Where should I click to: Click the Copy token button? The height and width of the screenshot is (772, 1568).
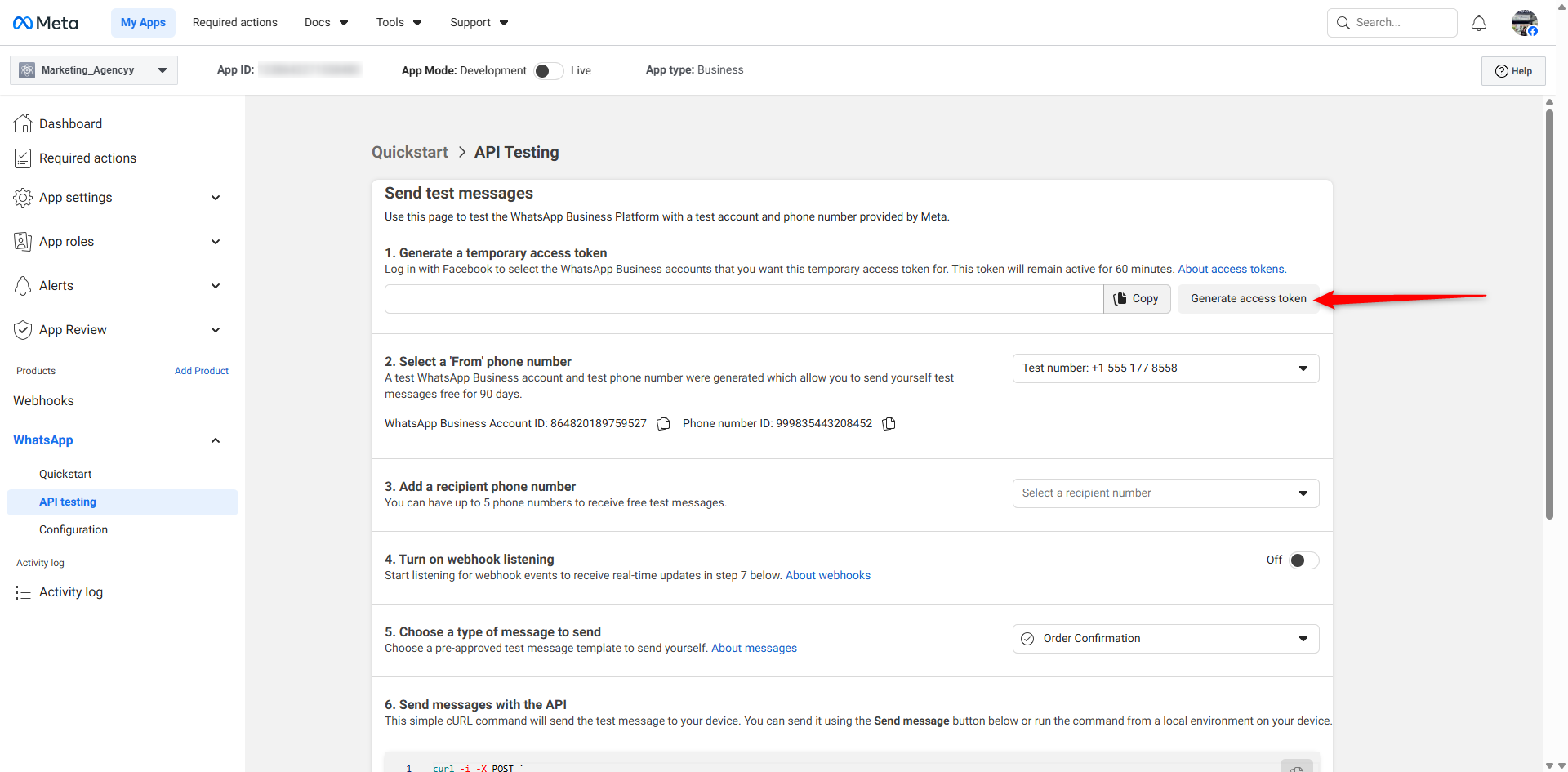(x=1137, y=299)
